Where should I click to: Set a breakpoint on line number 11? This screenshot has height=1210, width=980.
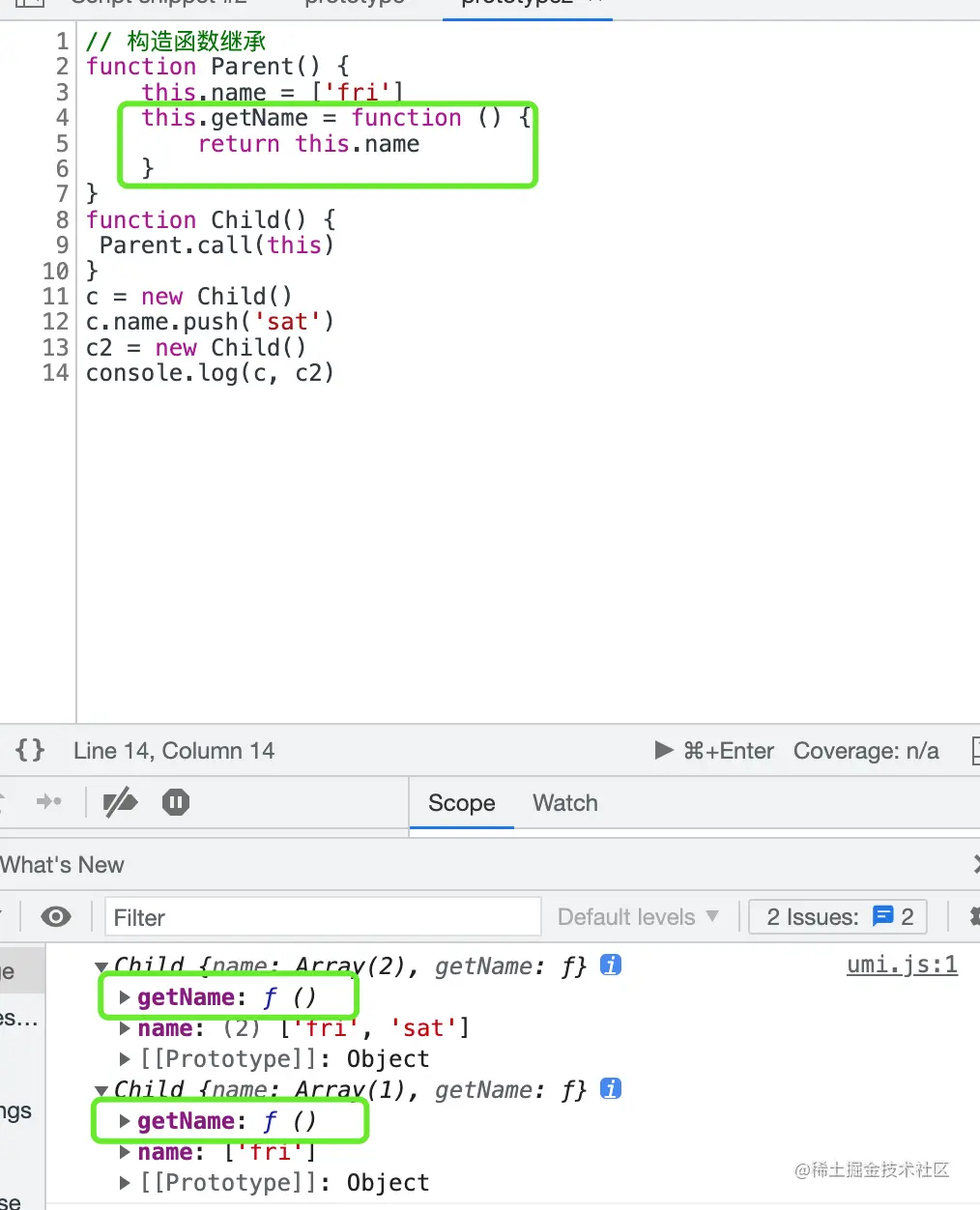tap(56, 297)
